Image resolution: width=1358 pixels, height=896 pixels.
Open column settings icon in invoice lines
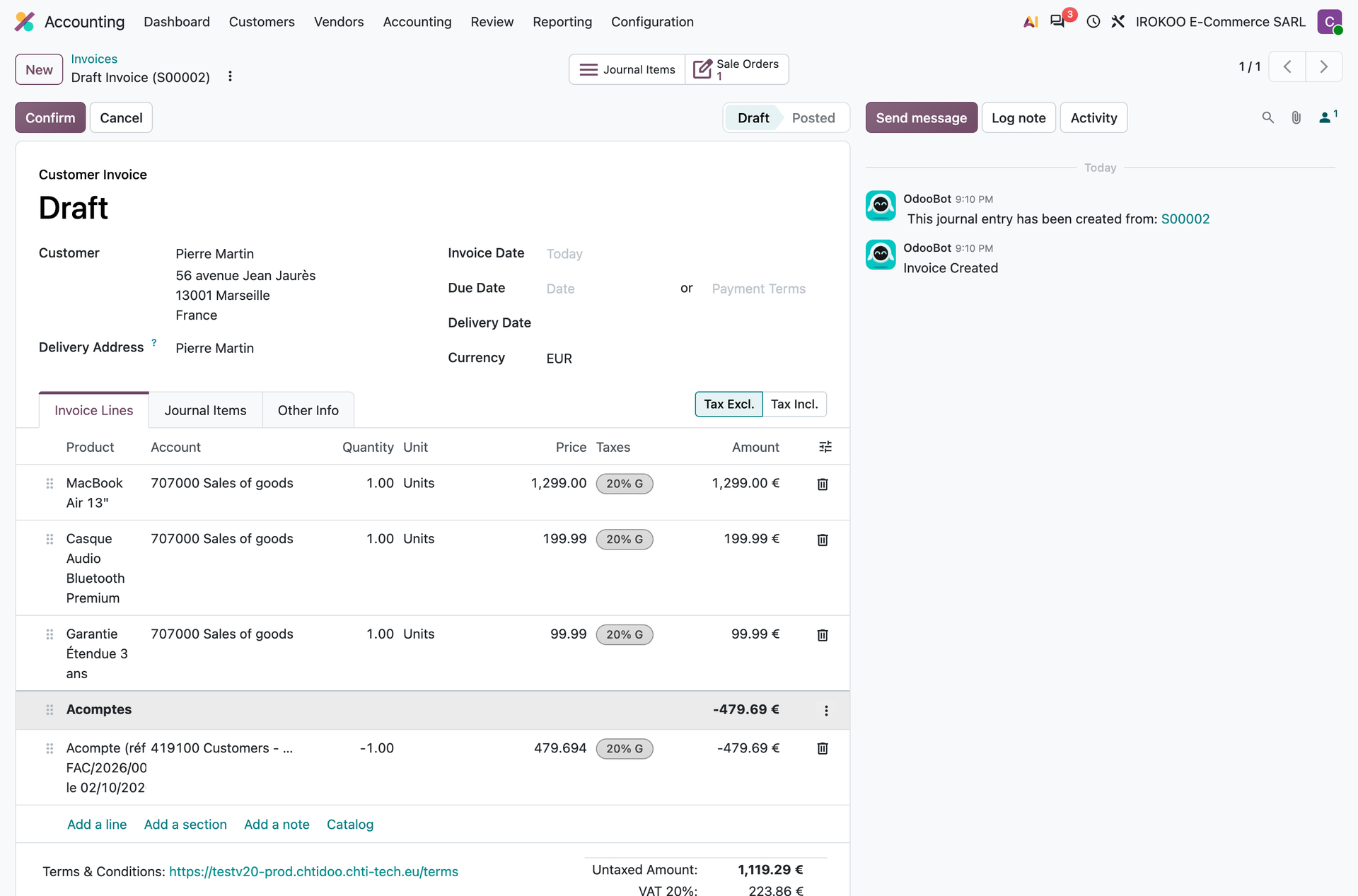825,447
